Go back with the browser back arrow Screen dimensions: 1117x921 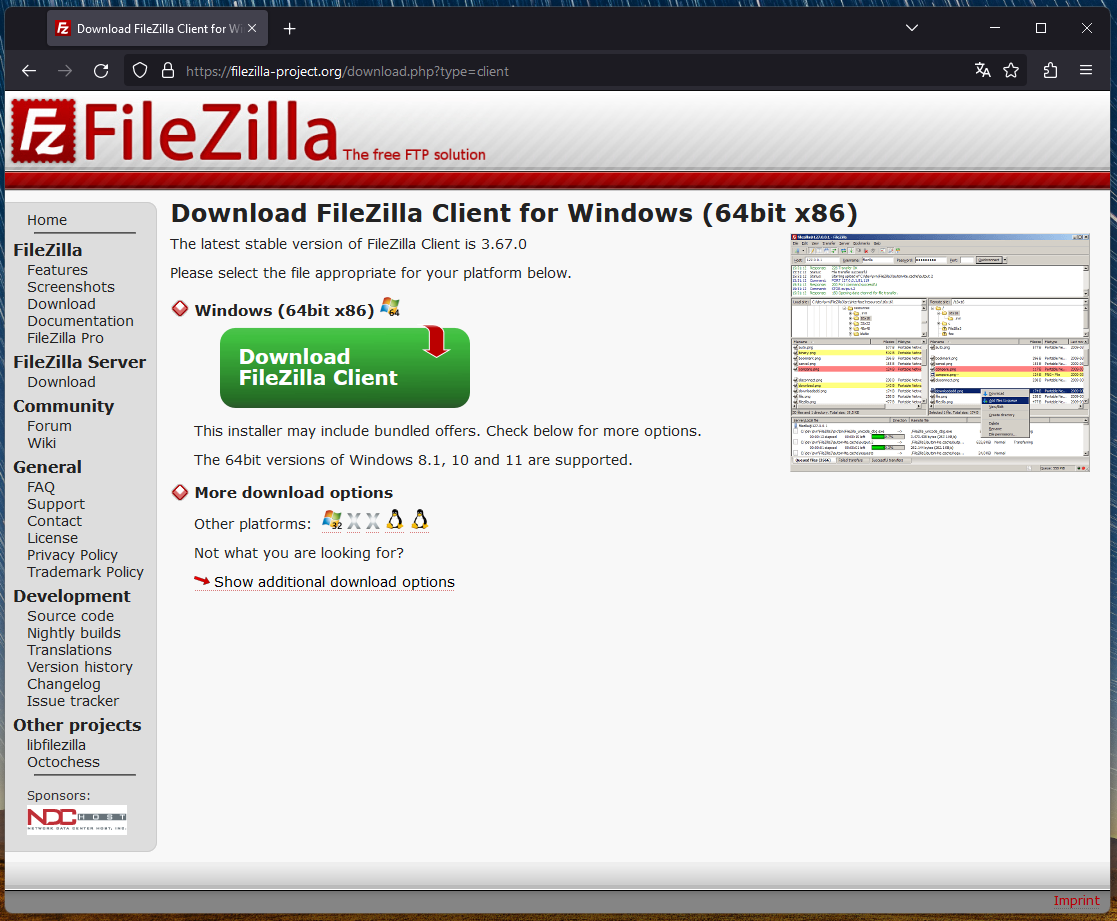28,71
